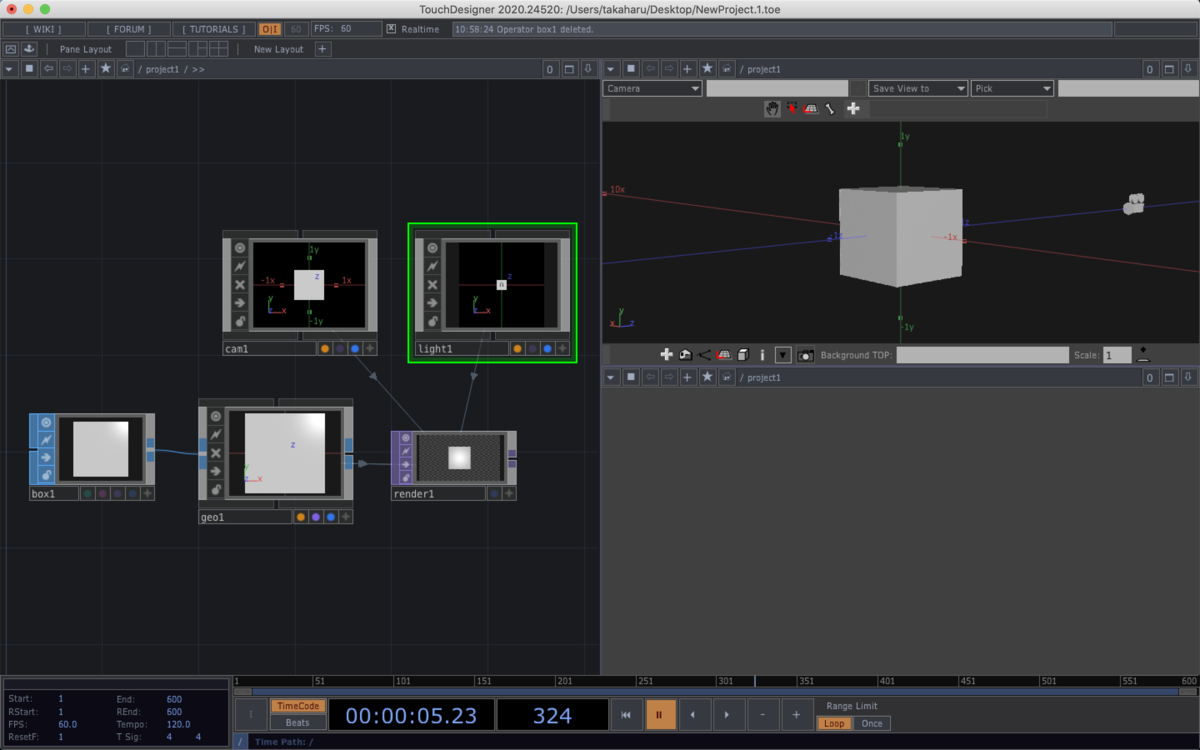
Task: Jump to start of timeline
Action: [626, 715]
